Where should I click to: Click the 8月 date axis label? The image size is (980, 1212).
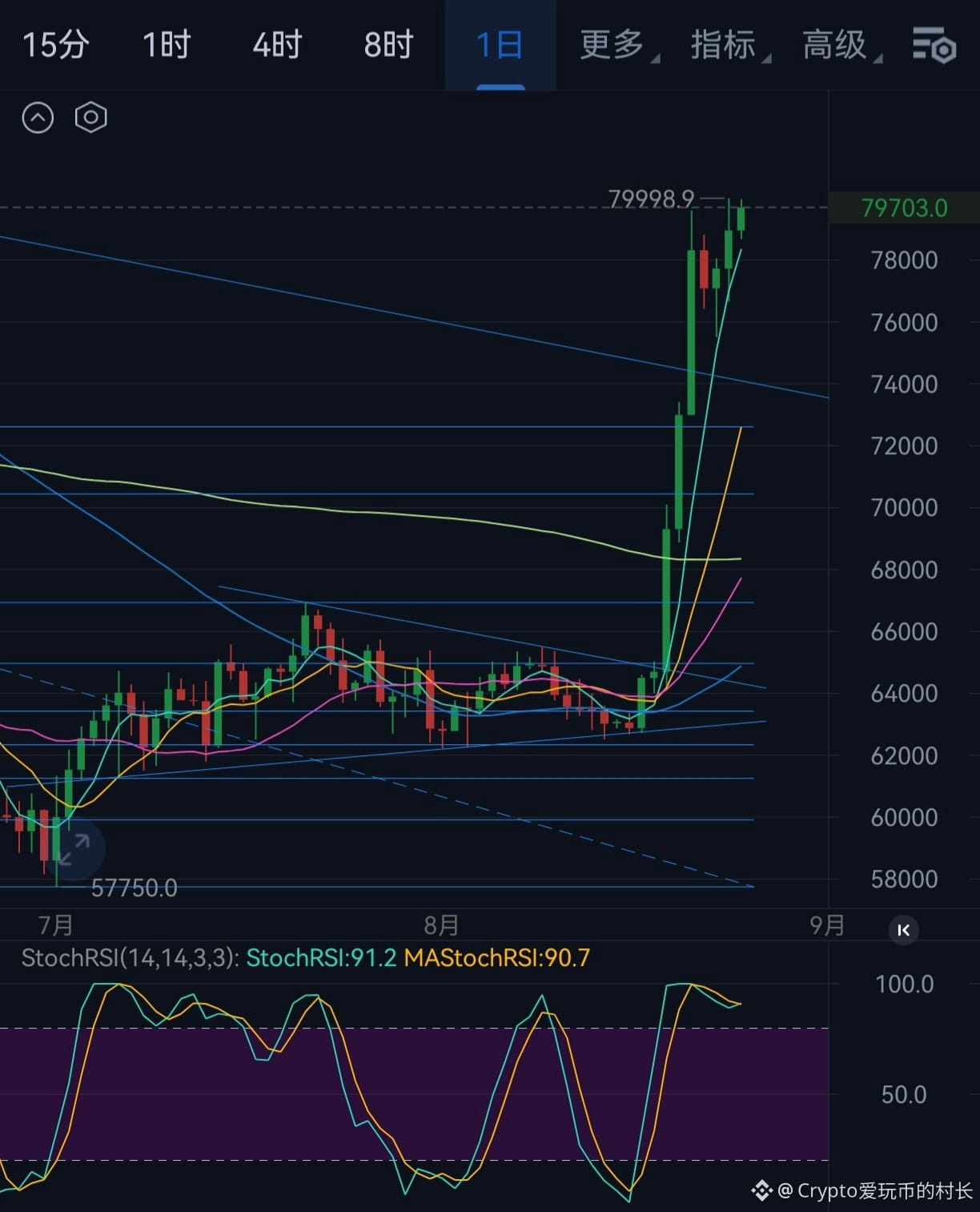(441, 925)
